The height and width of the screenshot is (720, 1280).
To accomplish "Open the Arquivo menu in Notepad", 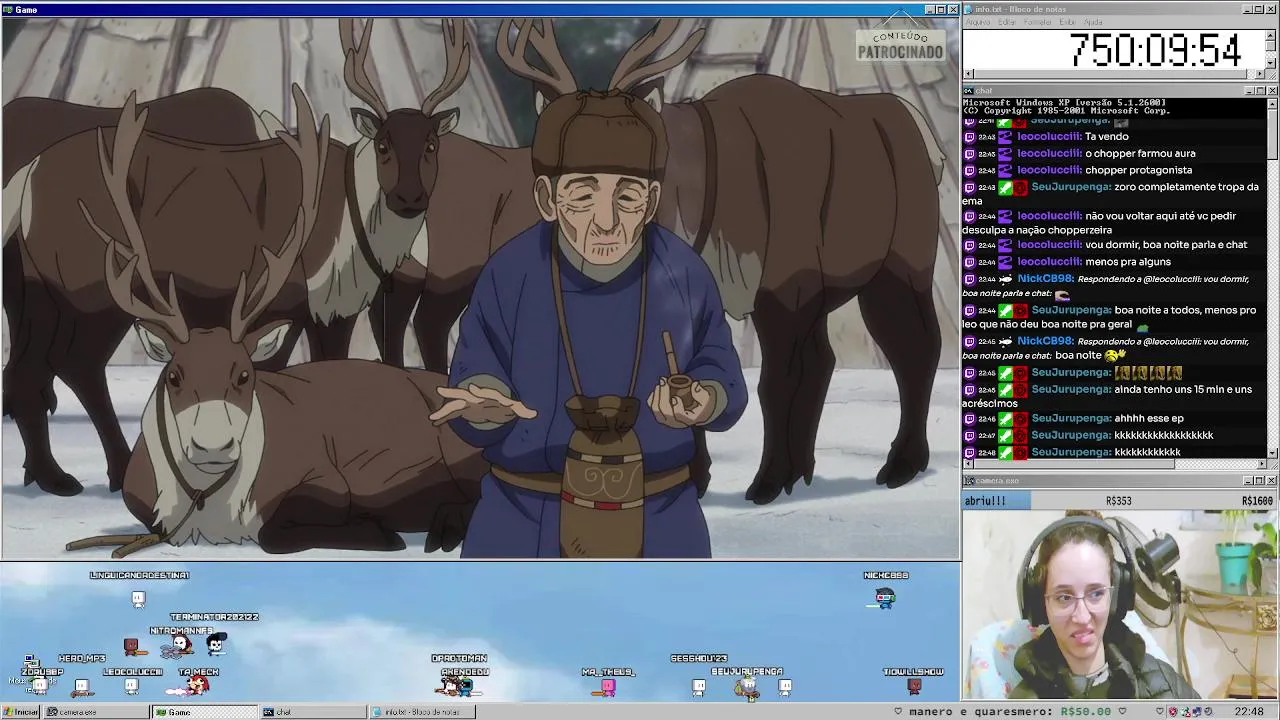I will pyautogui.click(x=978, y=22).
